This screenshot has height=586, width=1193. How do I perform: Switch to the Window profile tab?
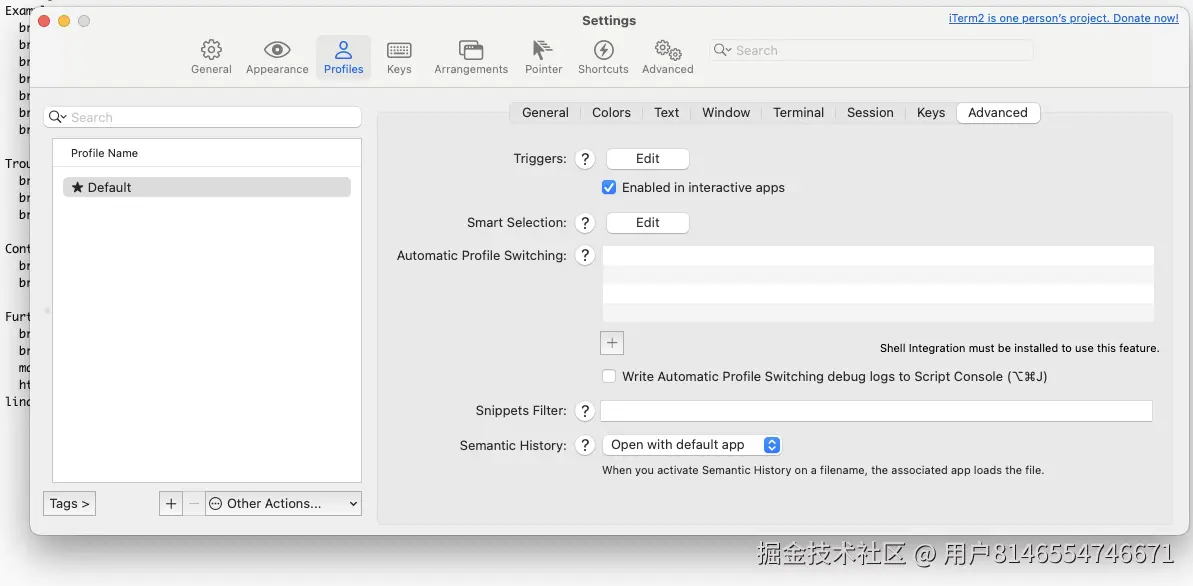tap(726, 113)
